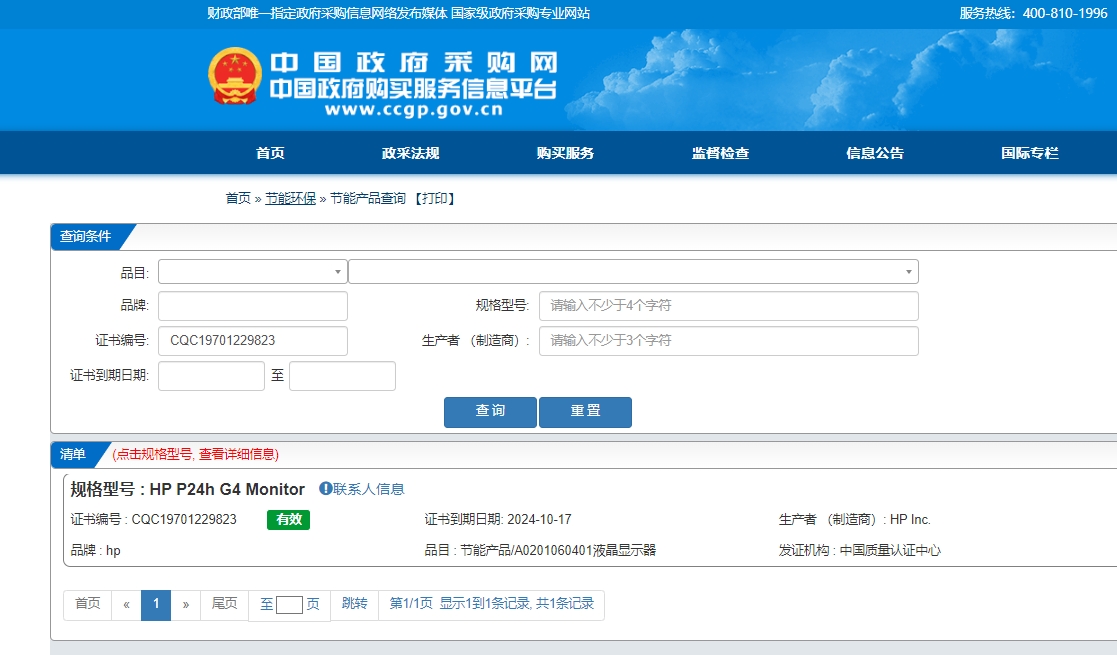1117x655 pixels.
Task: Focus the page number jump input
Action: [289, 605]
